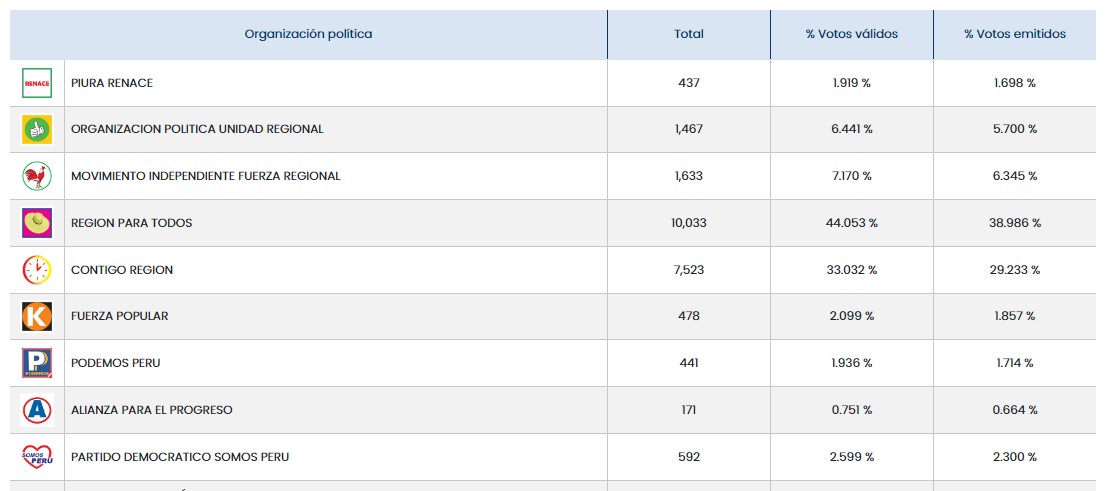This screenshot has height=491, width=1106.
Task: Select the PIURA RENACE name
Action: click(x=112, y=83)
